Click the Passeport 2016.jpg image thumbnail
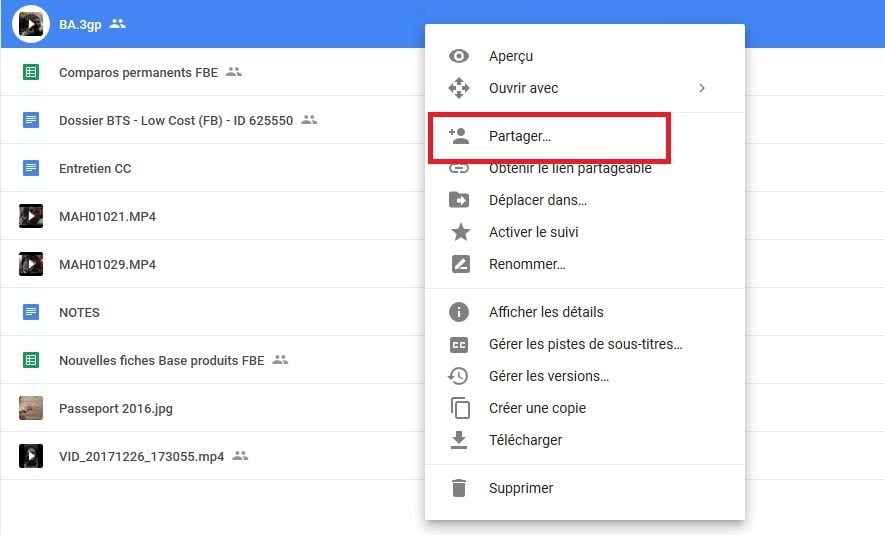 (x=31, y=408)
